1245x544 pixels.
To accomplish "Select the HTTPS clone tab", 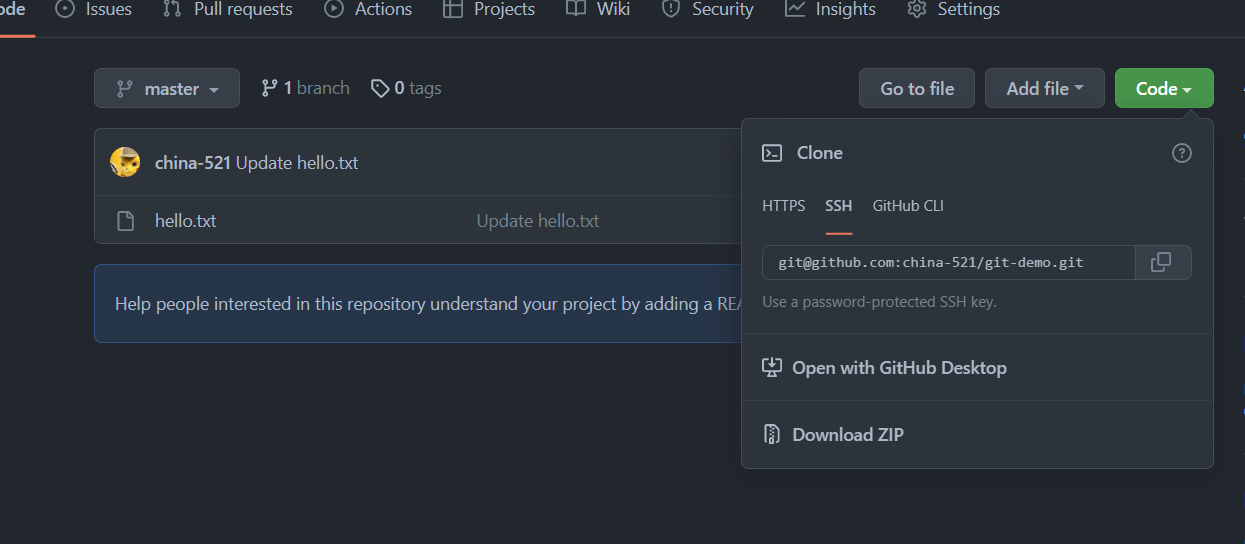I will pos(783,206).
